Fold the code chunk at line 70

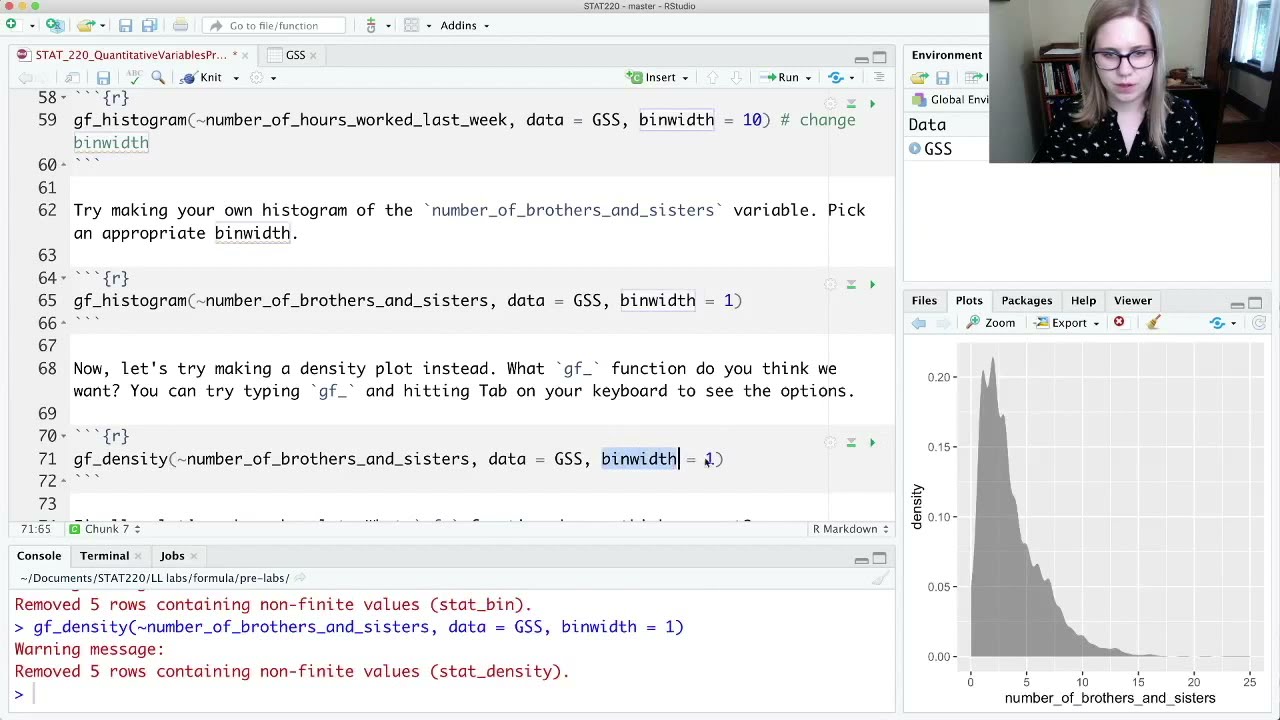pos(63,436)
